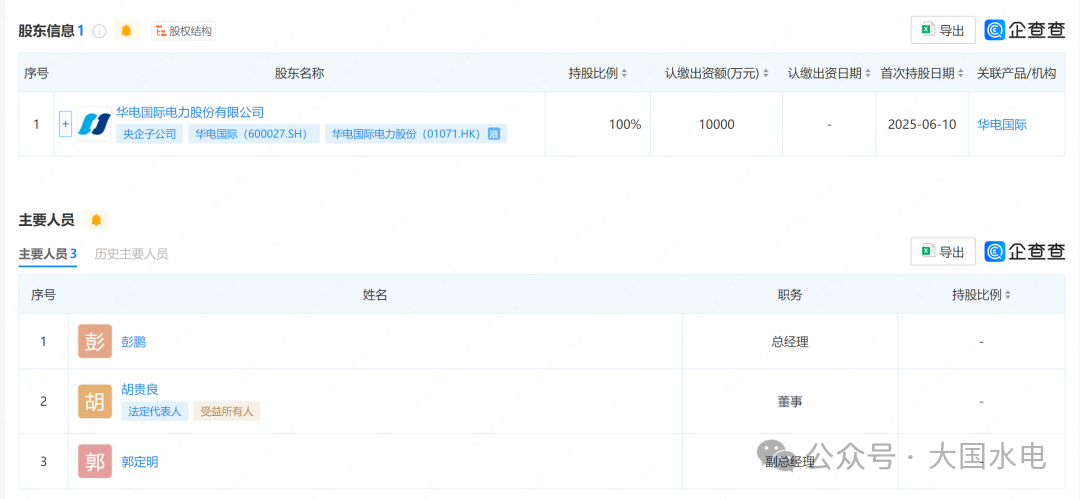The height and width of the screenshot is (499, 1080).
Task: Click the 100% shareholding cell
Action: tap(598, 125)
